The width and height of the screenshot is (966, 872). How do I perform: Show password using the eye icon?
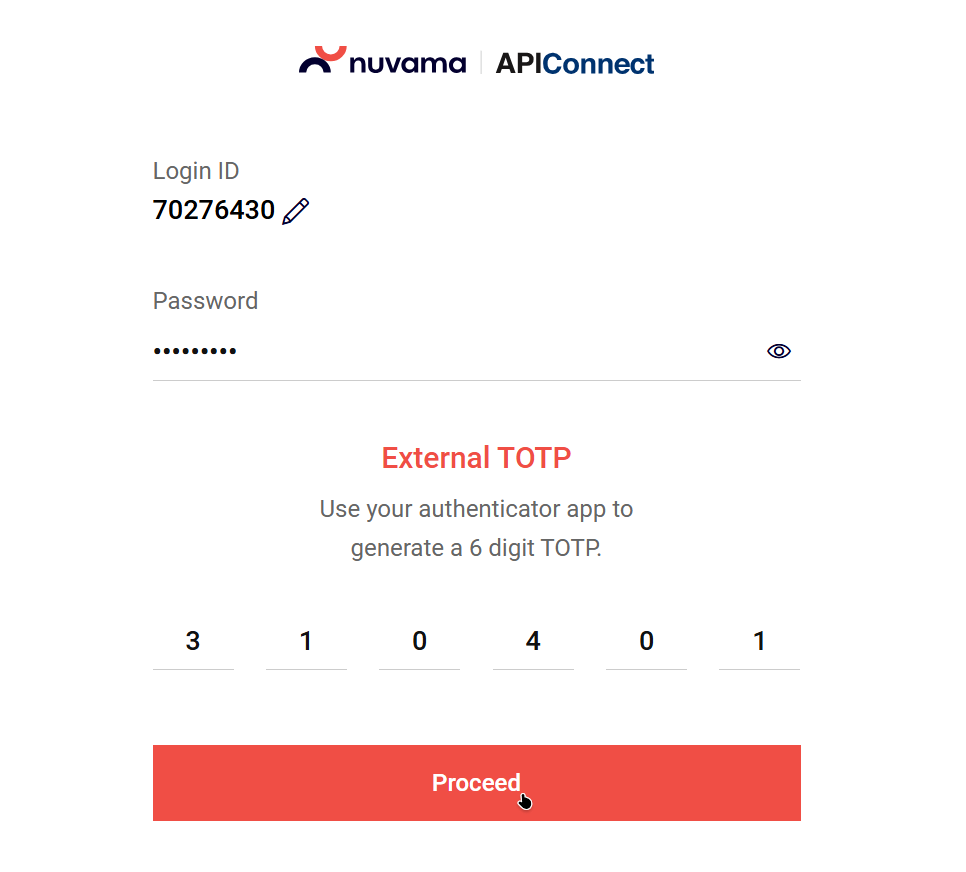(779, 351)
